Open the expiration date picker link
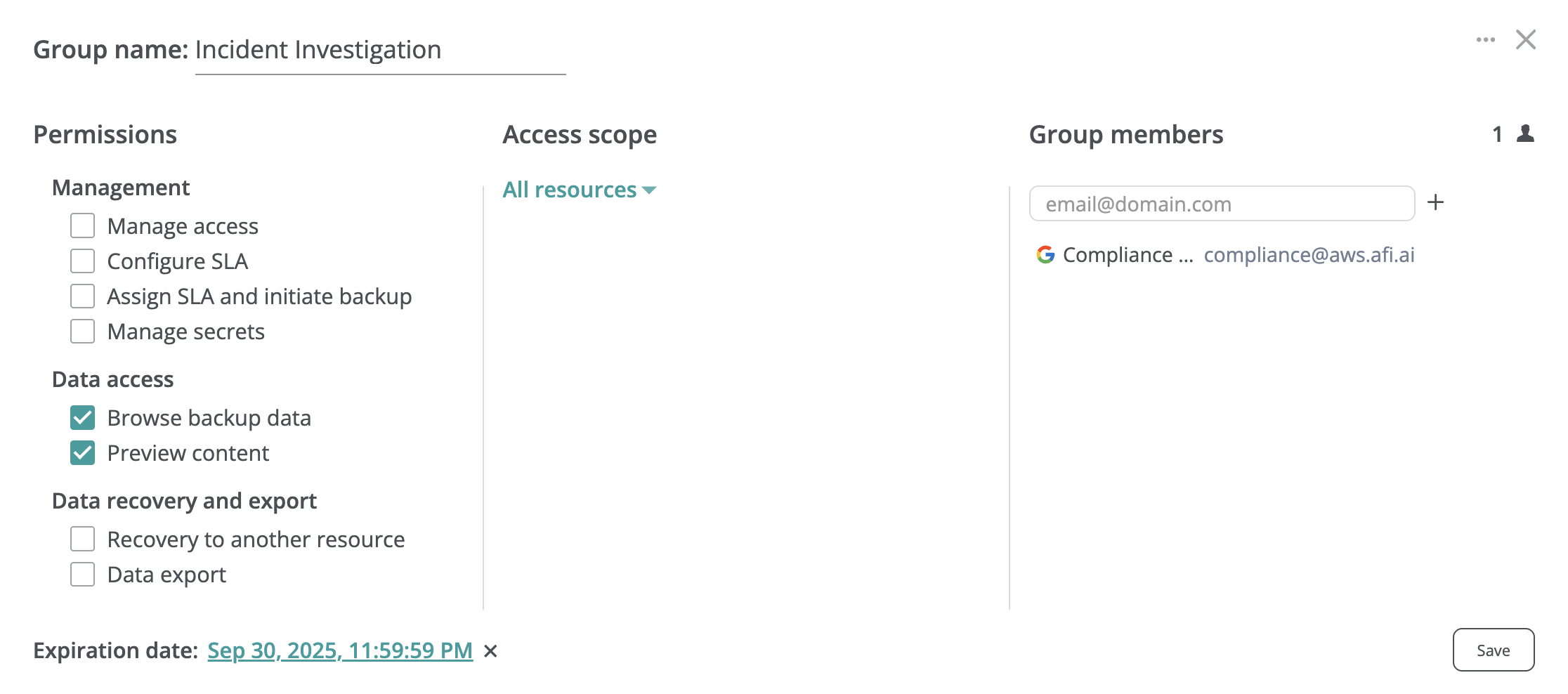The width and height of the screenshot is (1568, 694). tap(340, 651)
